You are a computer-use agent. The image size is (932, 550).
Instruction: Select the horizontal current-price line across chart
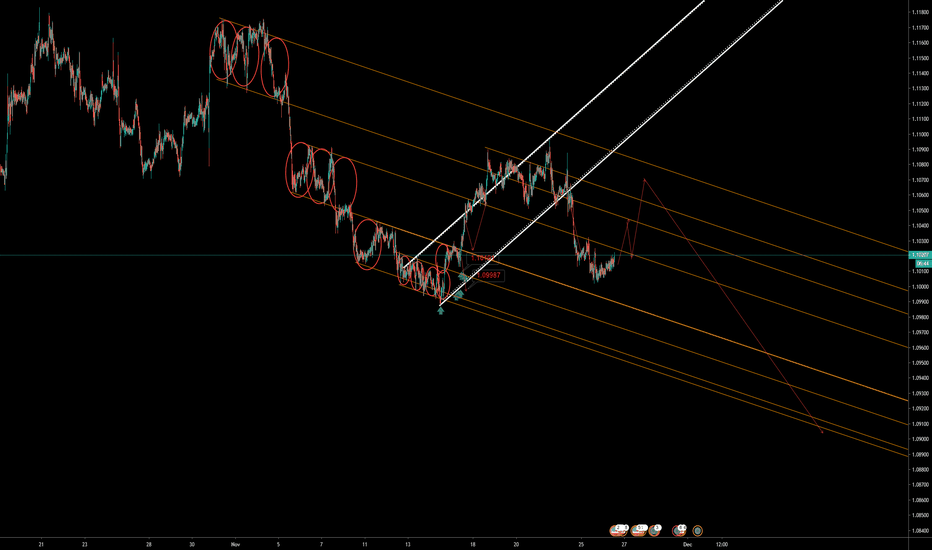tap(300, 256)
